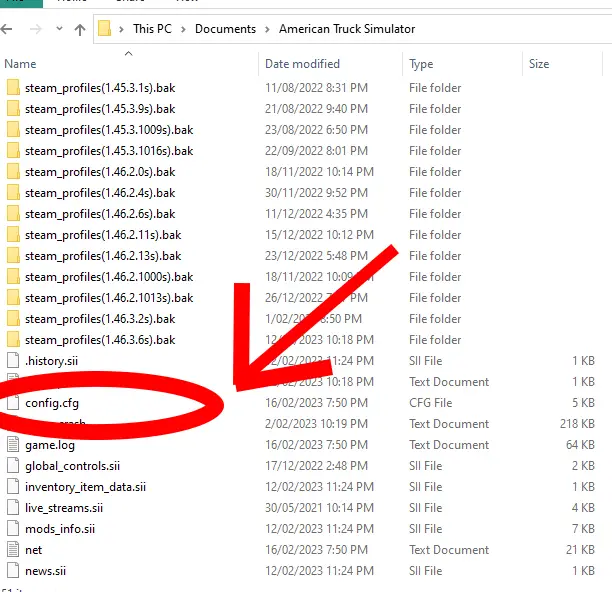Click file icon of live_streams.sii
The height and width of the screenshot is (592, 612).
[13, 508]
